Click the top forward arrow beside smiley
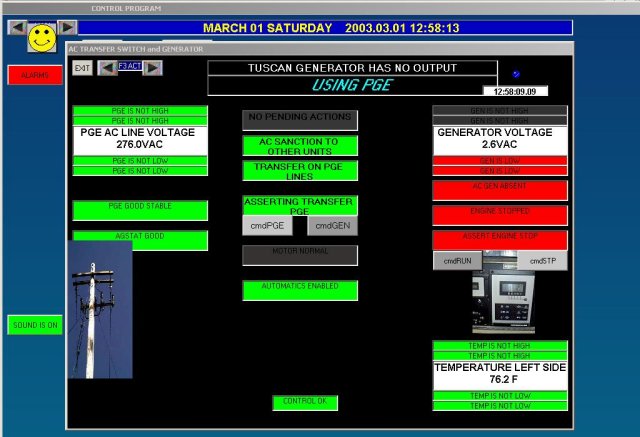This screenshot has width=640, height=437. pos(67,27)
